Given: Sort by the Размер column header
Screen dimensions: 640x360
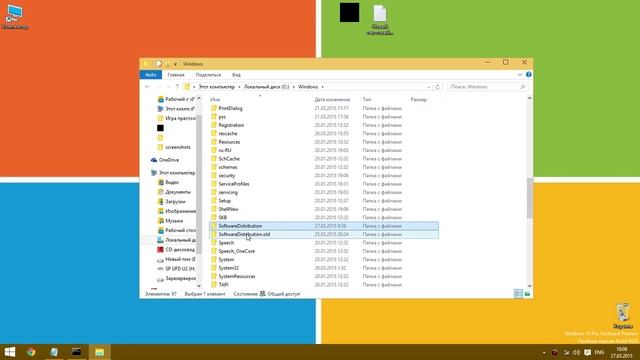Looking at the screenshot, I should [x=418, y=99].
